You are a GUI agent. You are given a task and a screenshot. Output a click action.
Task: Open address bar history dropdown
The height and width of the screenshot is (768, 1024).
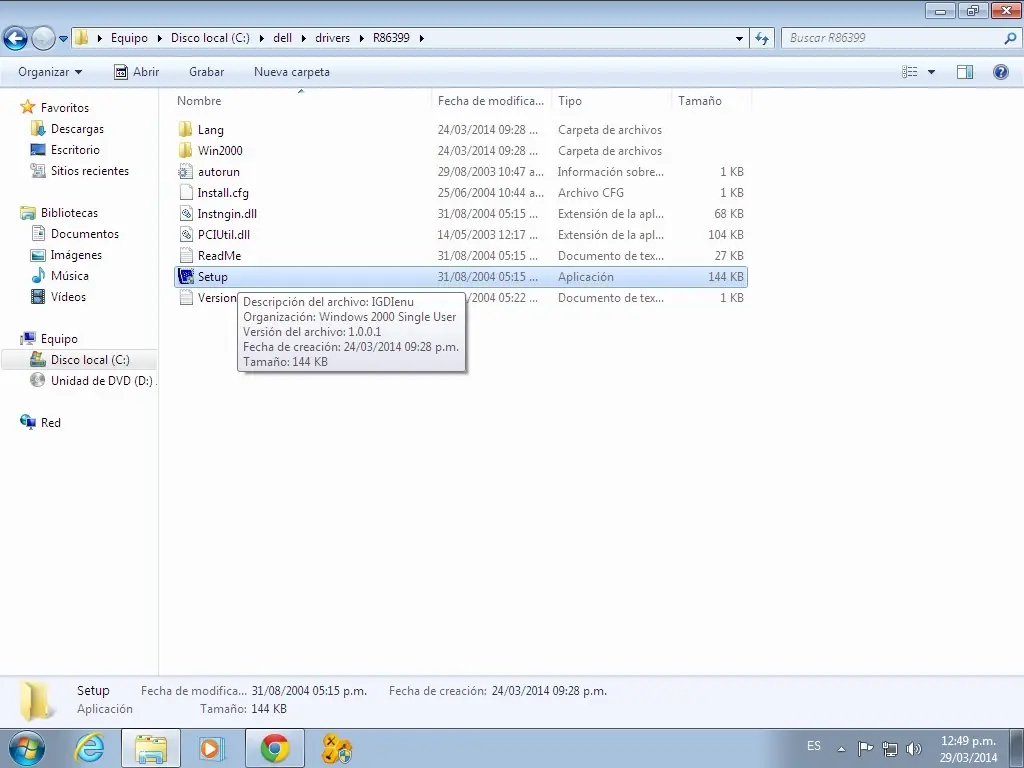[739, 38]
